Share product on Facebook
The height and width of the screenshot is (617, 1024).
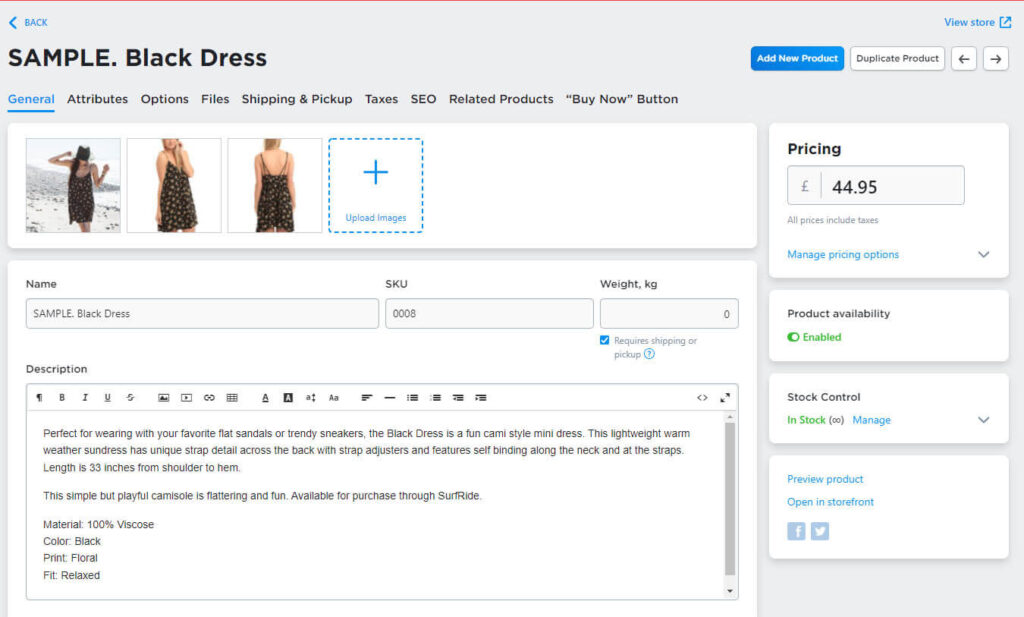tap(796, 531)
